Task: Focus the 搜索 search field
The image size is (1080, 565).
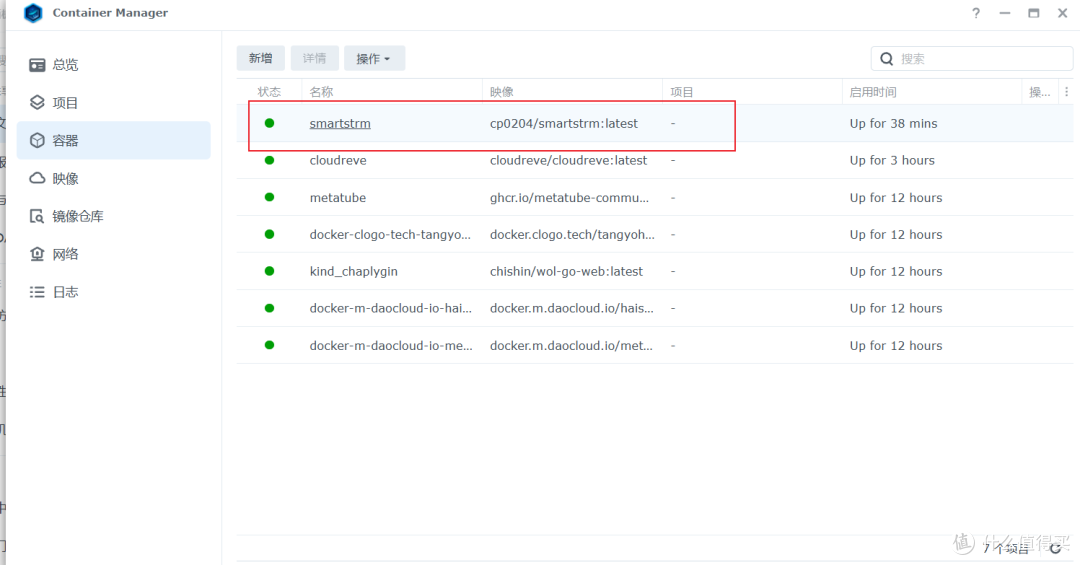Action: [972, 59]
